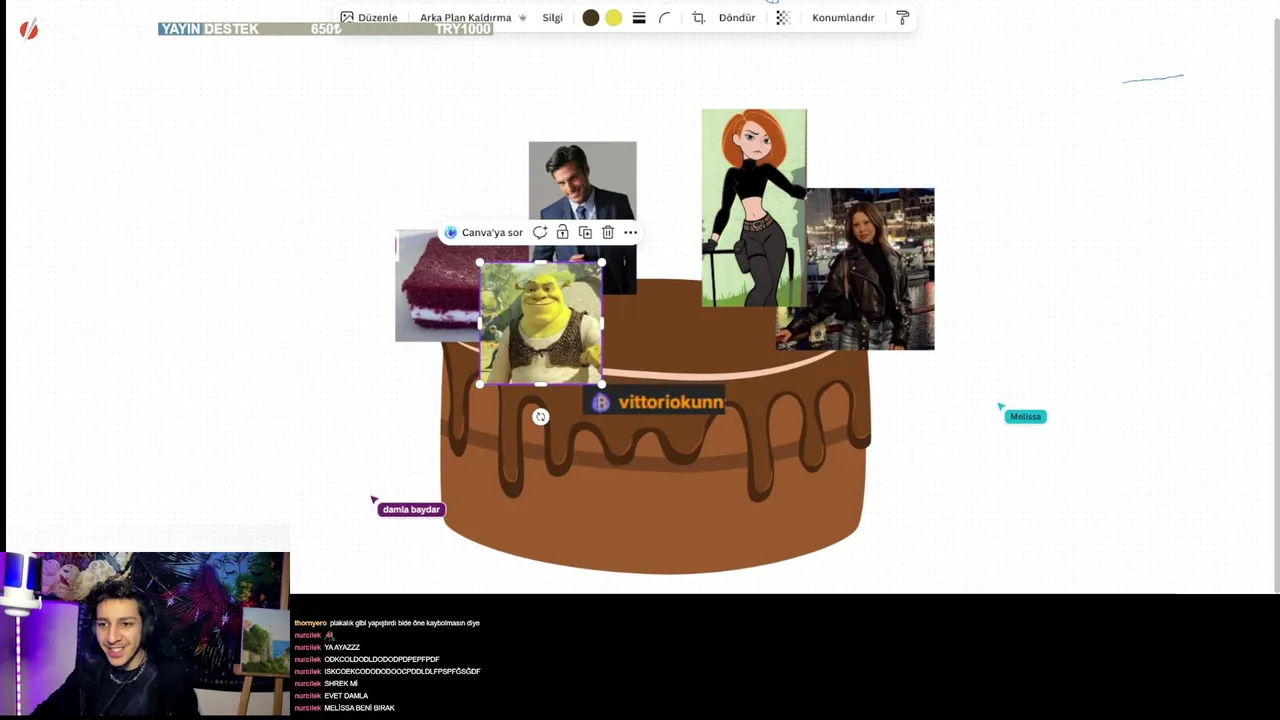Duplicate the selected element
The height and width of the screenshot is (720, 1280).
[x=585, y=232]
